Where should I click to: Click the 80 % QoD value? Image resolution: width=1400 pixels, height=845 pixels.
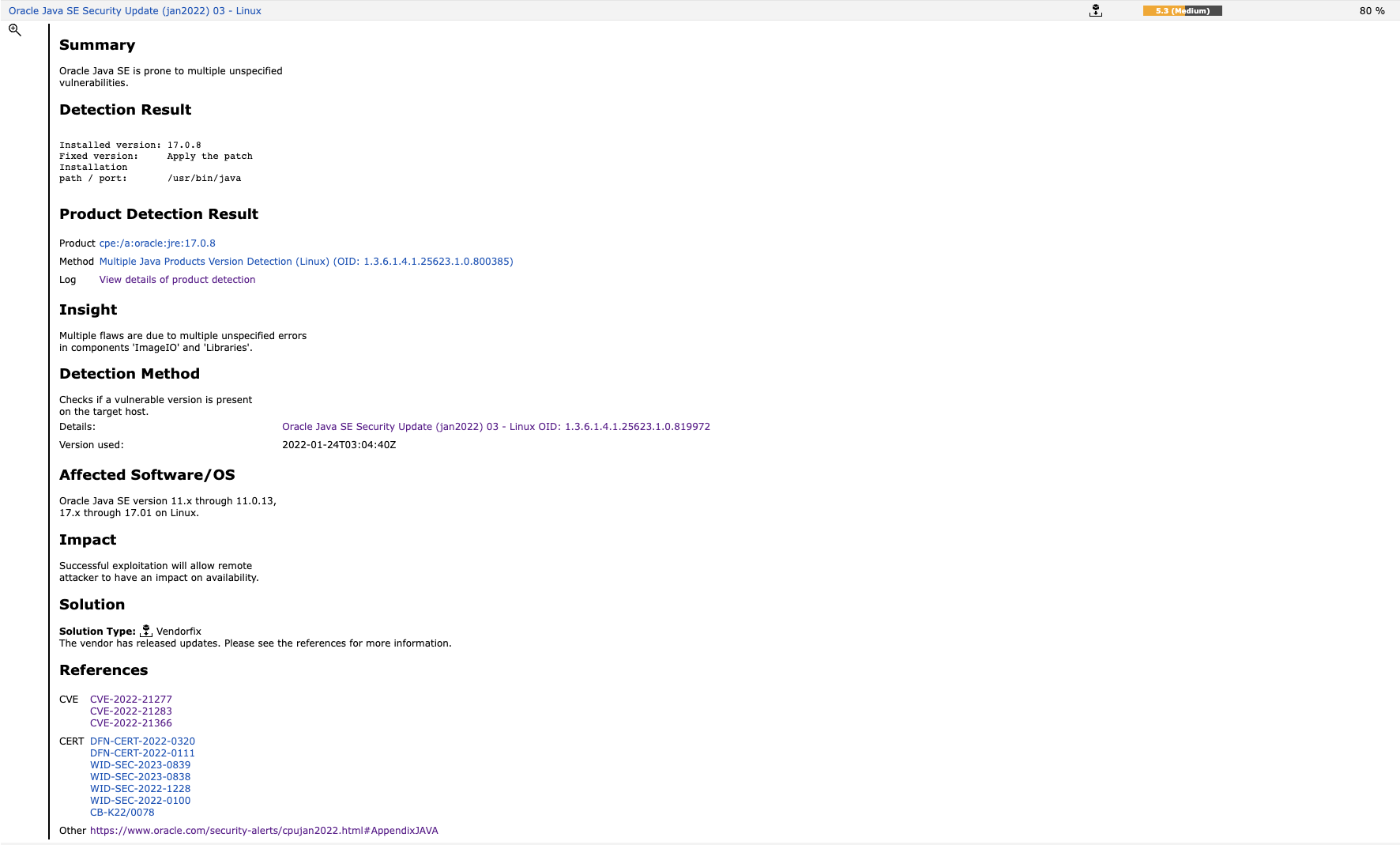(1372, 11)
